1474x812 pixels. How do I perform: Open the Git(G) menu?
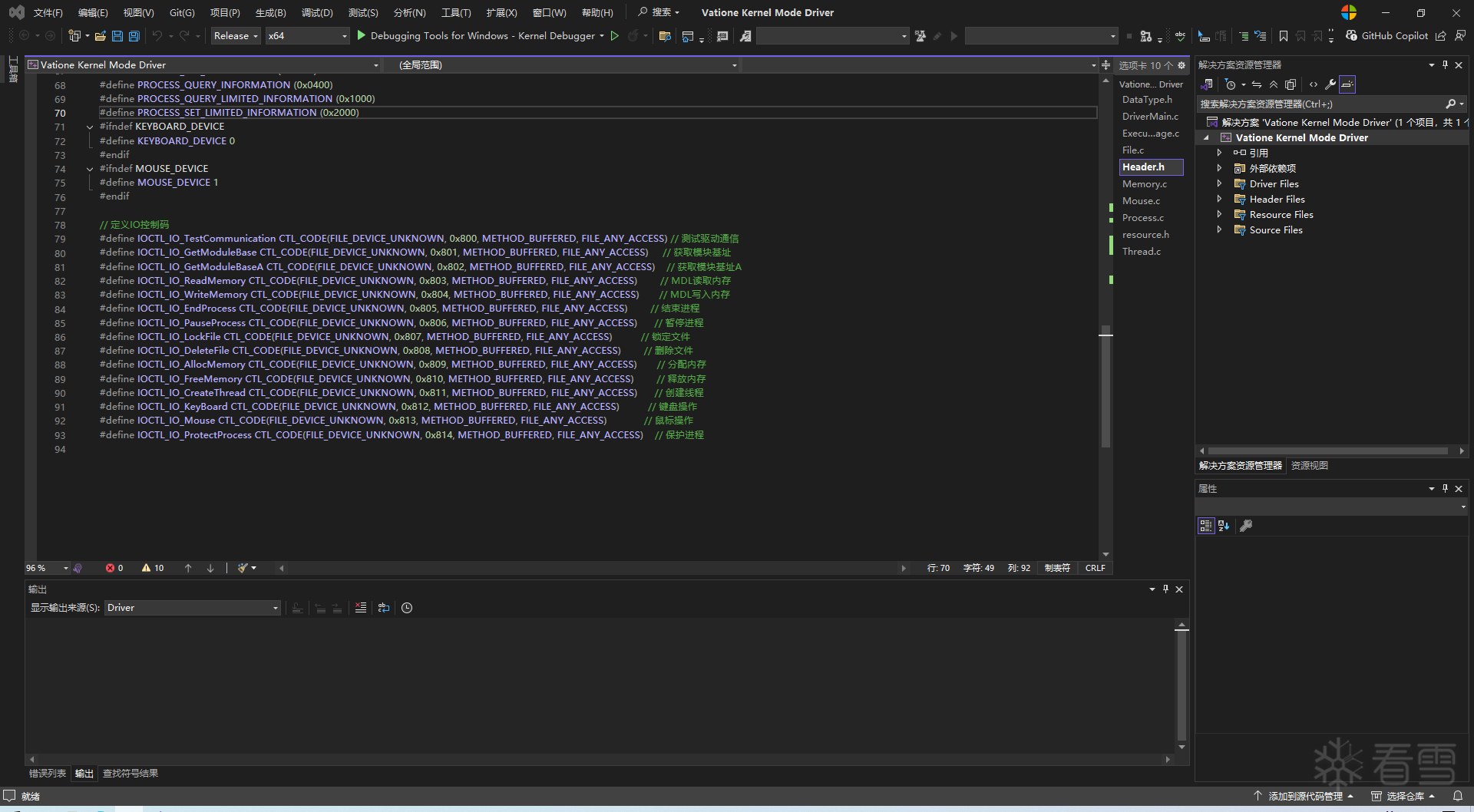(x=182, y=12)
